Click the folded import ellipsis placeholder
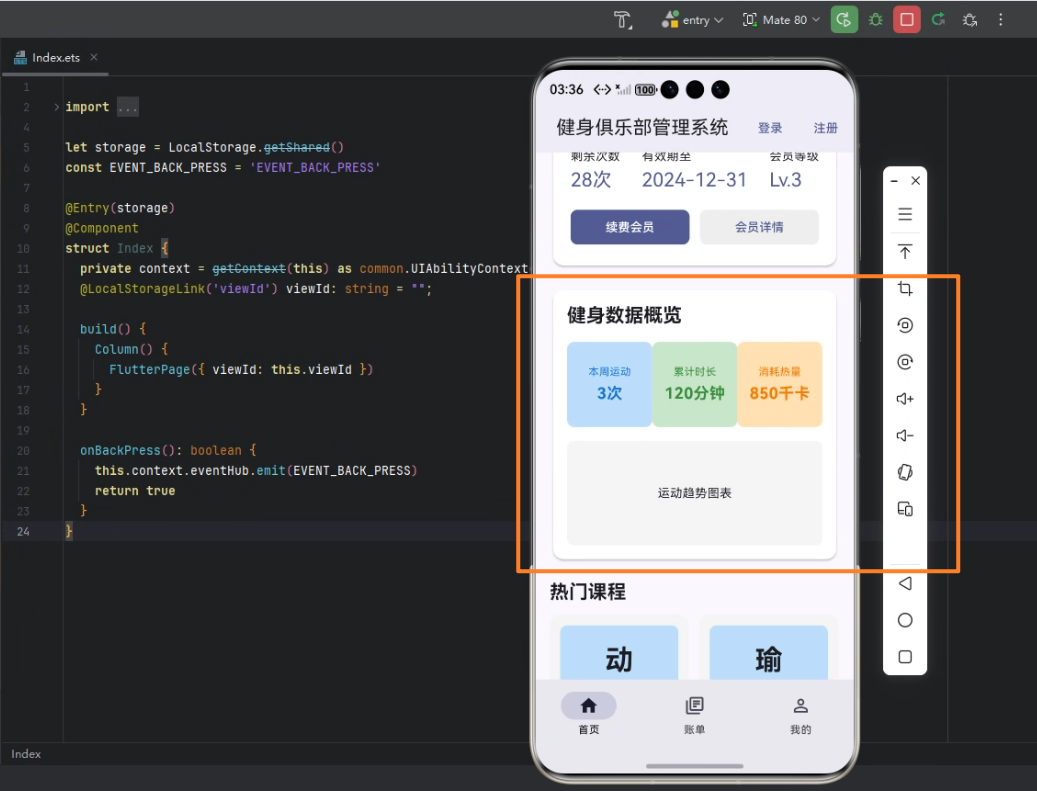Viewport: 1037px width, 791px height. point(128,107)
